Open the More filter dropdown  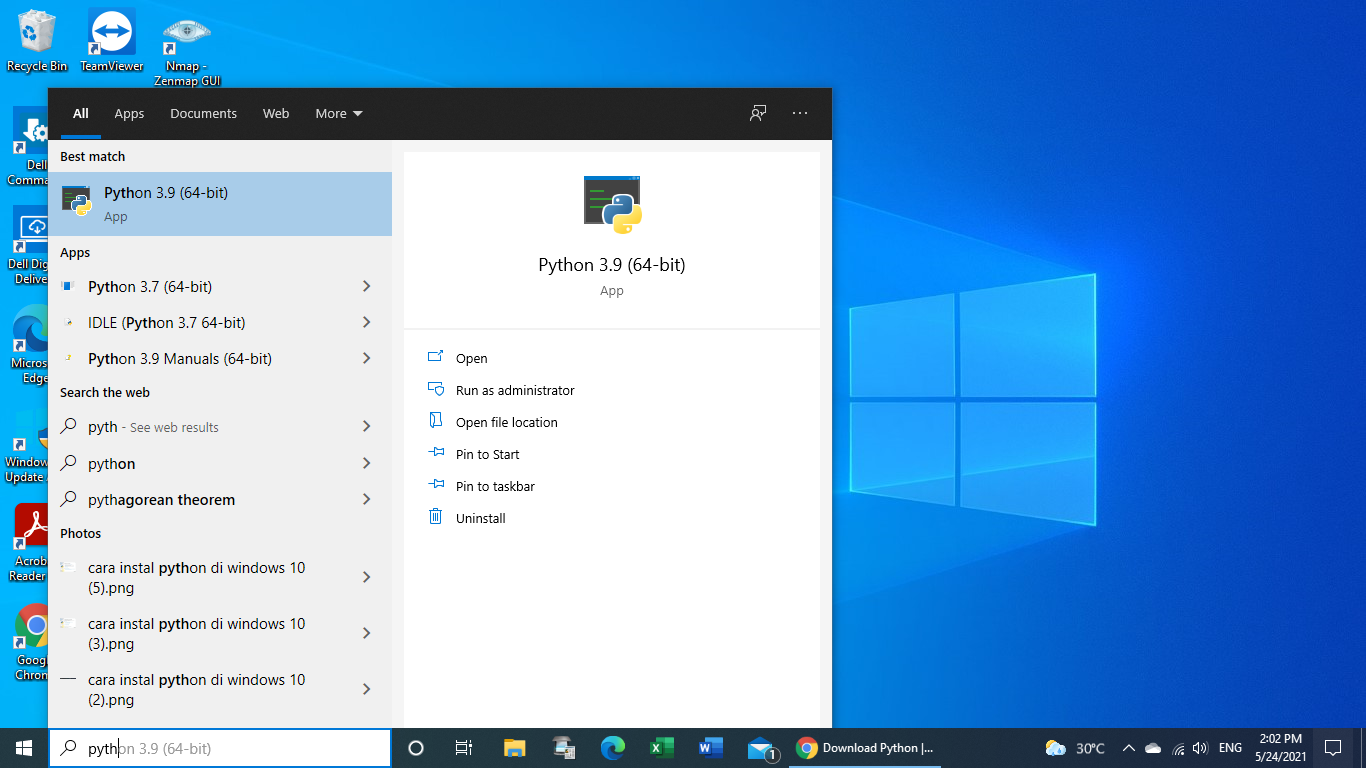click(x=338, y=113)
